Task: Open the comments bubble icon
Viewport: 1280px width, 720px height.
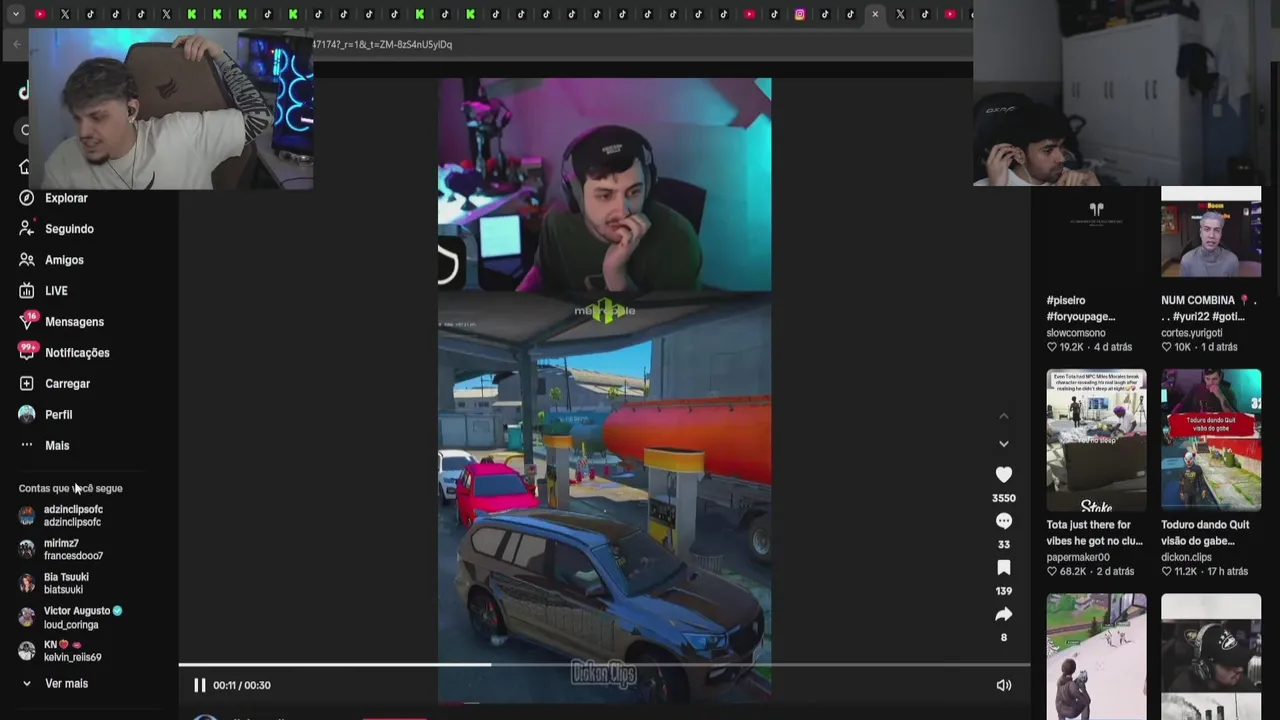Action: coord(1004,521)
